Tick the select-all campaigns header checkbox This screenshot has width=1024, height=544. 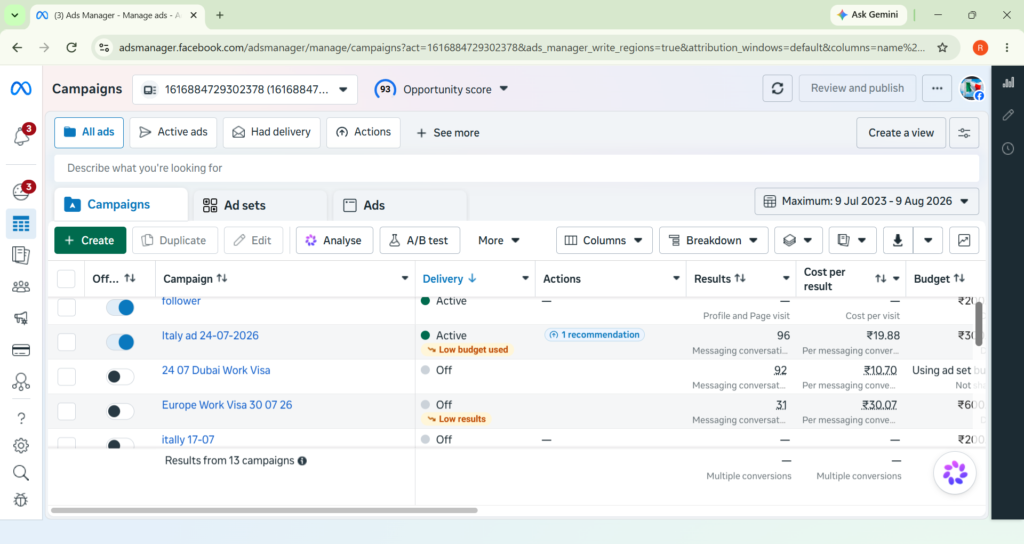click(66, 279)
